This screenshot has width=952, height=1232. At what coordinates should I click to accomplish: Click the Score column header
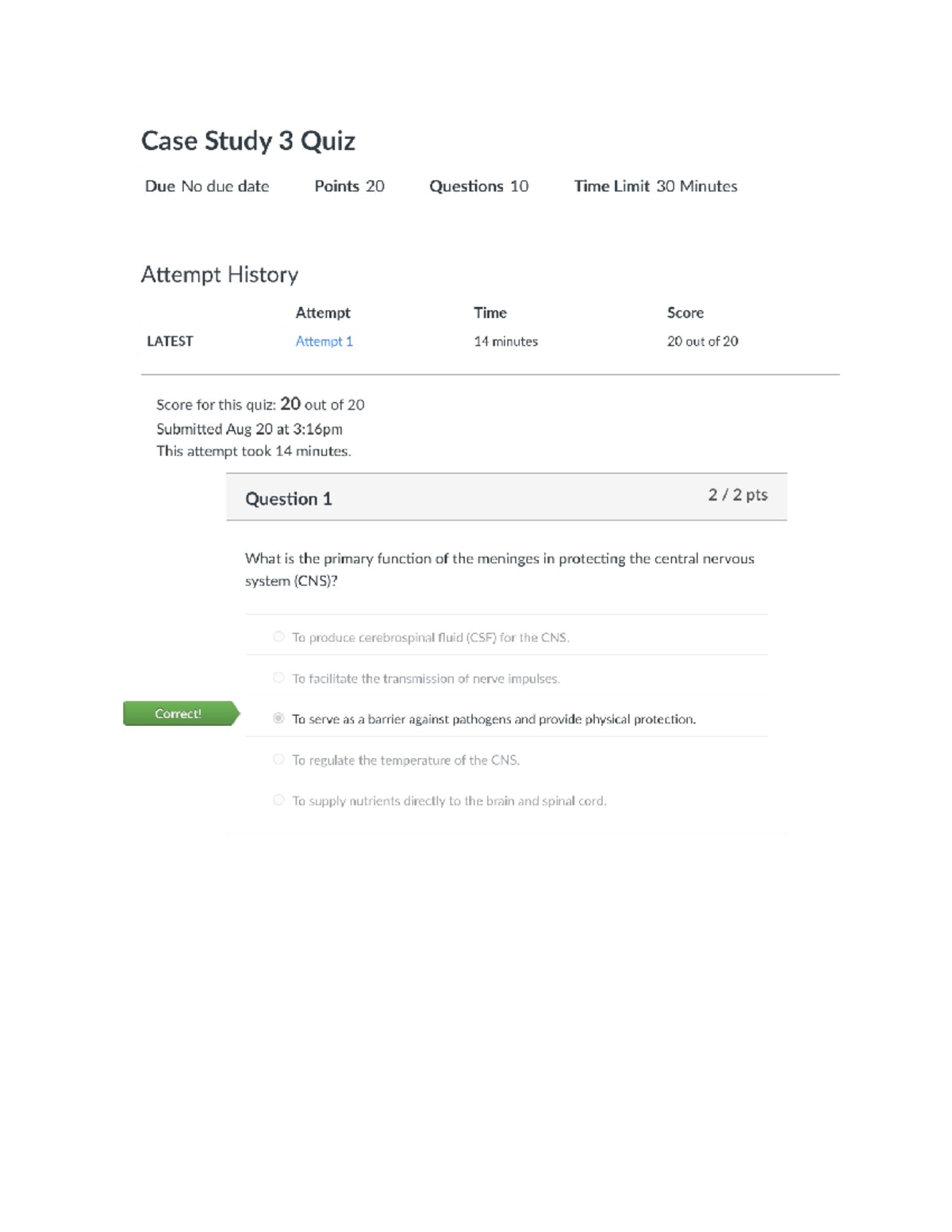pyautogui.click(x=685, y=313)
